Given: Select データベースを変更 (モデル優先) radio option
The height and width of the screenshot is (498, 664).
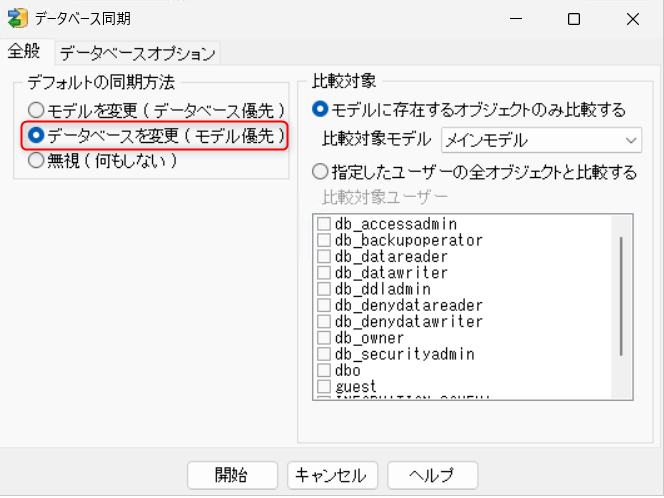Looking at the screenshot, I should pyautogui.click(x=37, y=134).
